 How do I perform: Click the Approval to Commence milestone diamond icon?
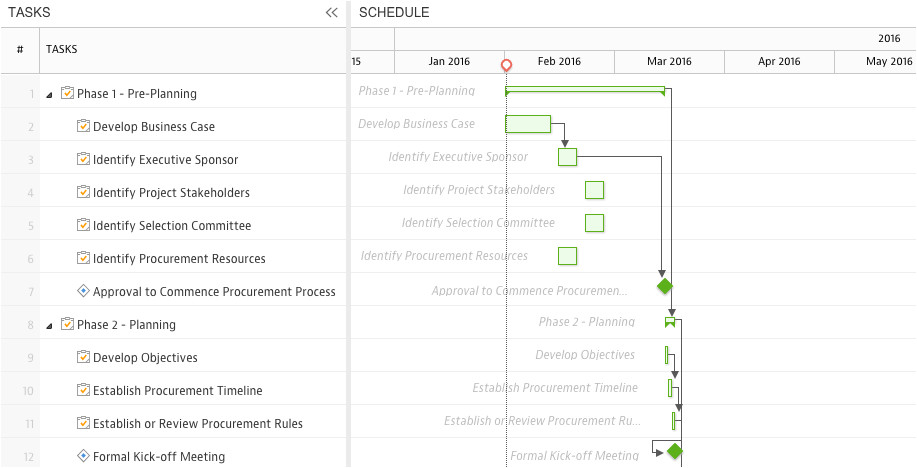(x=84, y=291)
